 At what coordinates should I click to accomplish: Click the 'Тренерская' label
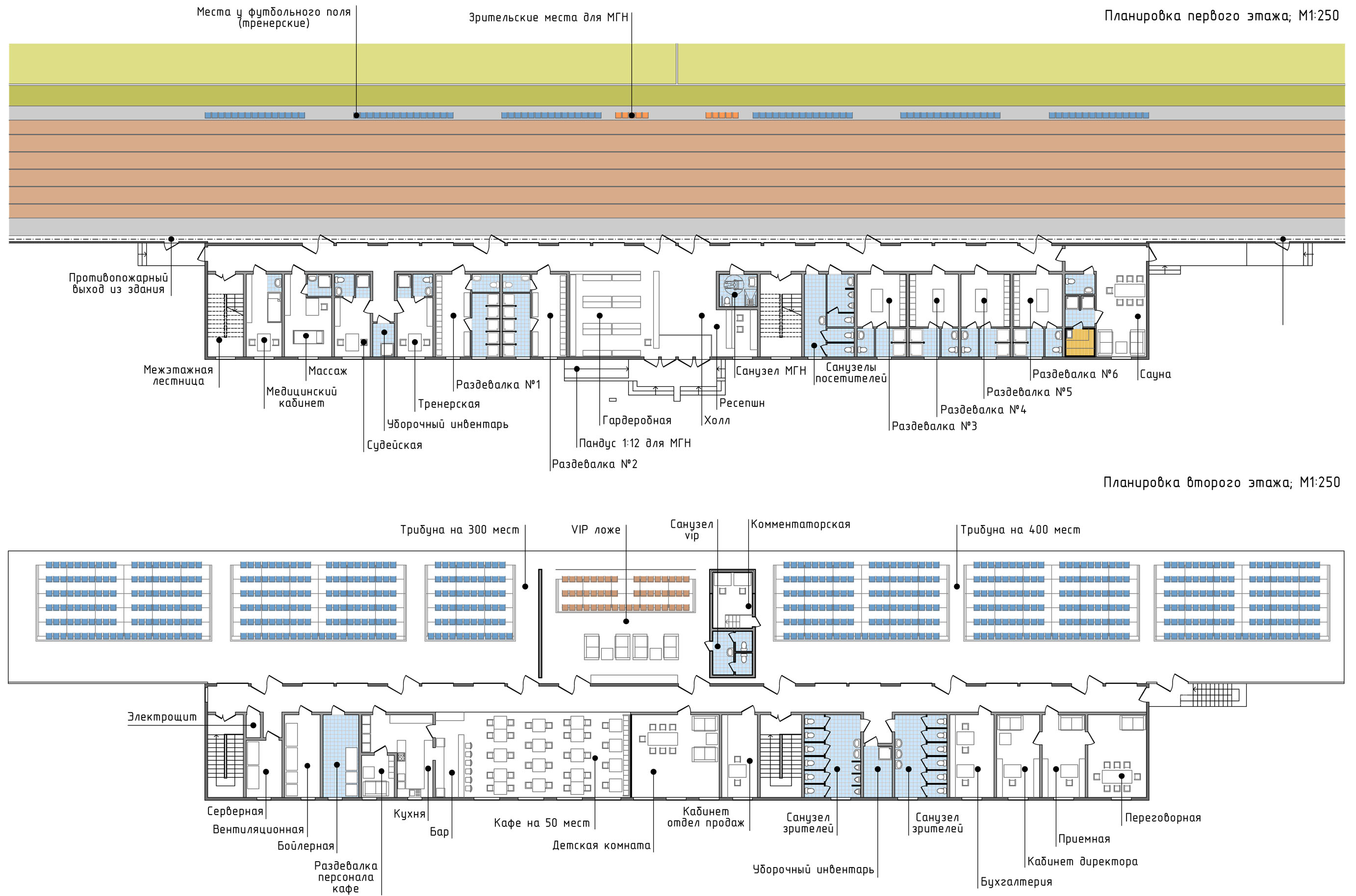coord(449,404)
